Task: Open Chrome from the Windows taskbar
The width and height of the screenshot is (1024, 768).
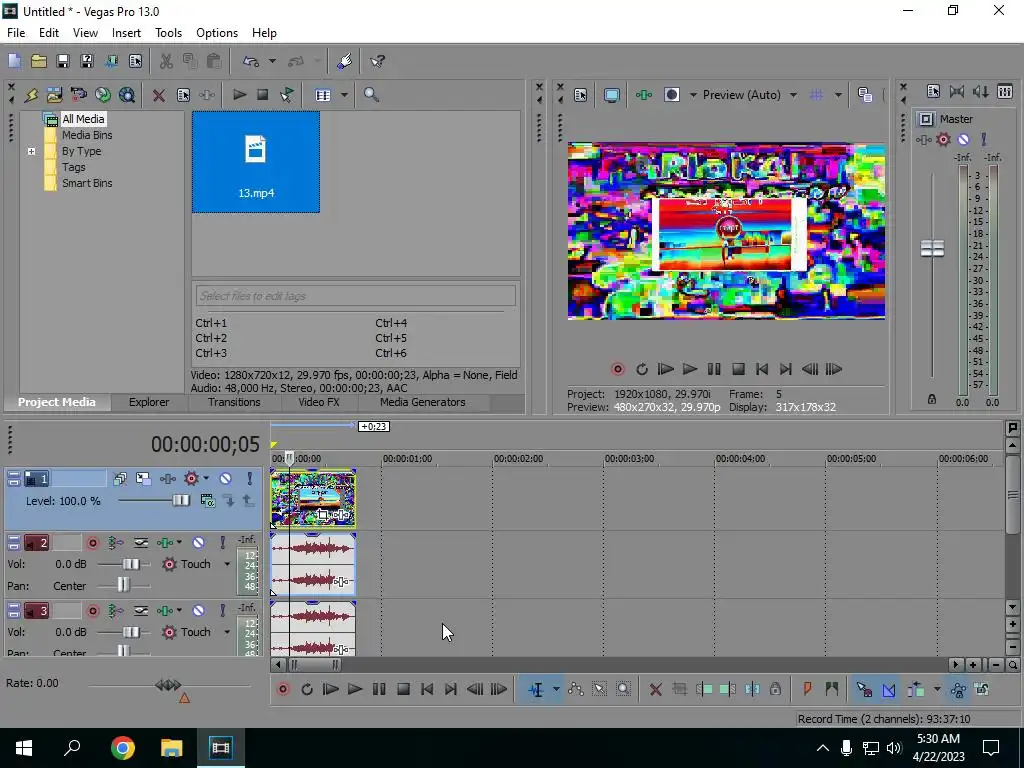Action: coord(123,748)
